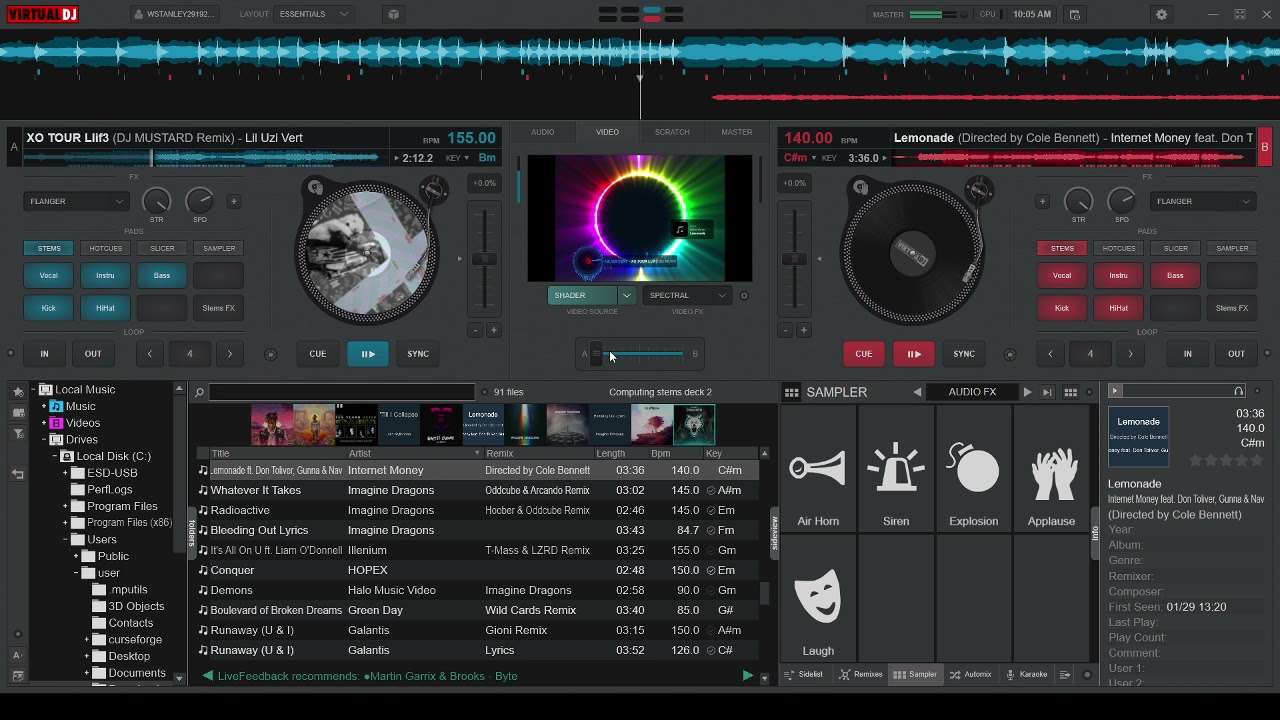Image resolution: width=1280 pixels, height=720 pixels.
Task: Select left deck SLICER pad mode
Action: [x=162, y=248]
